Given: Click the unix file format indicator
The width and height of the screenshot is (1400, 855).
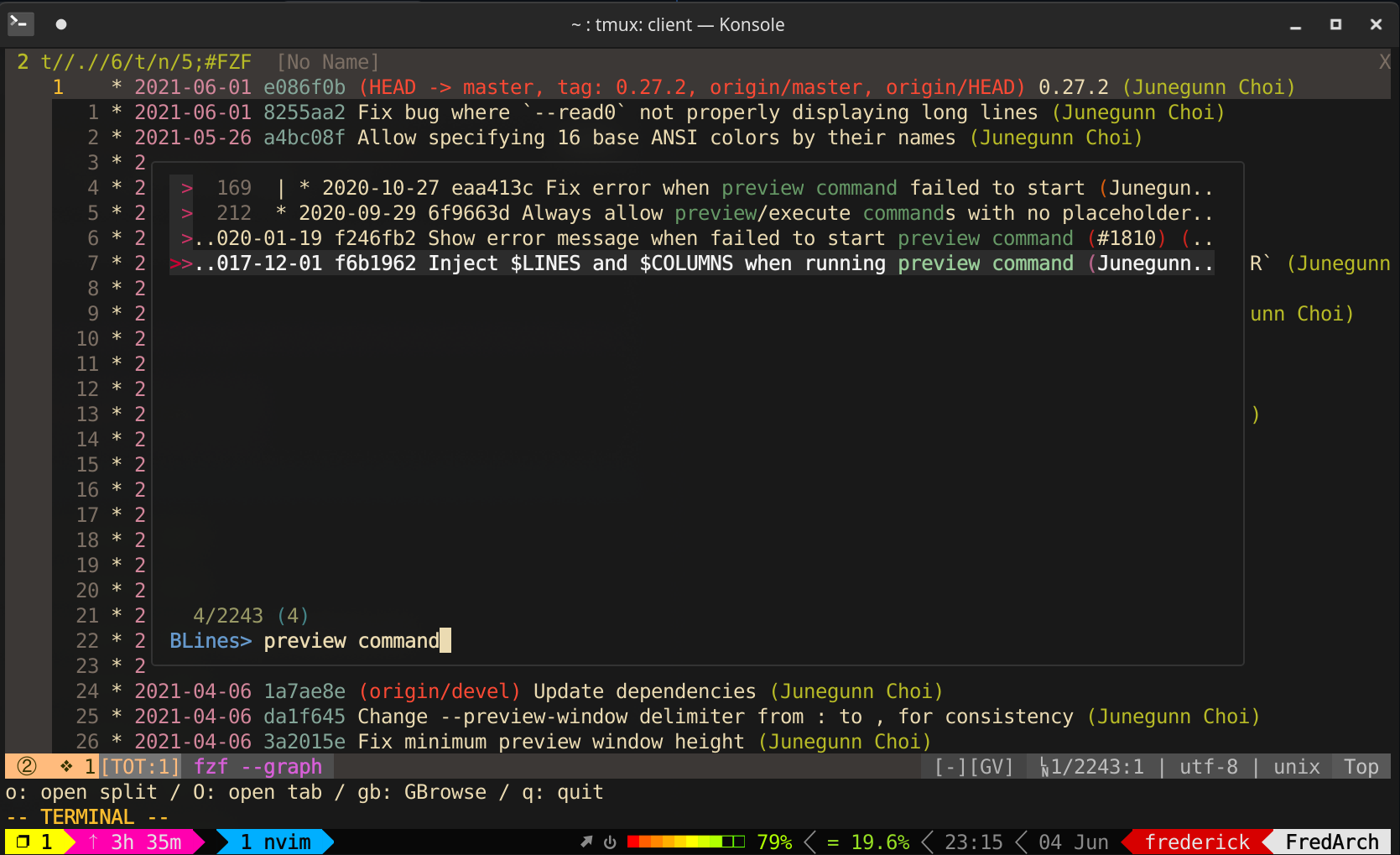Looking at the screenshot, I should [1296, 766].
